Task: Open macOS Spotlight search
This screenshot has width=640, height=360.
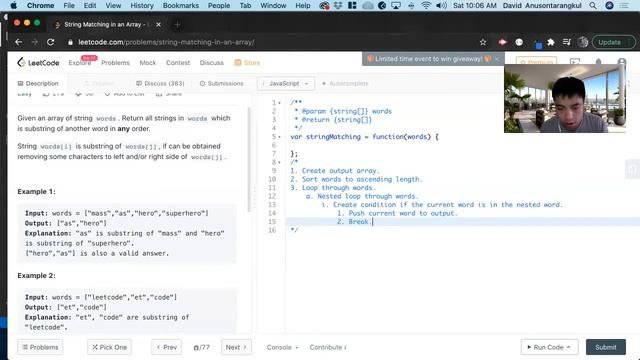Action: (593, 5)
